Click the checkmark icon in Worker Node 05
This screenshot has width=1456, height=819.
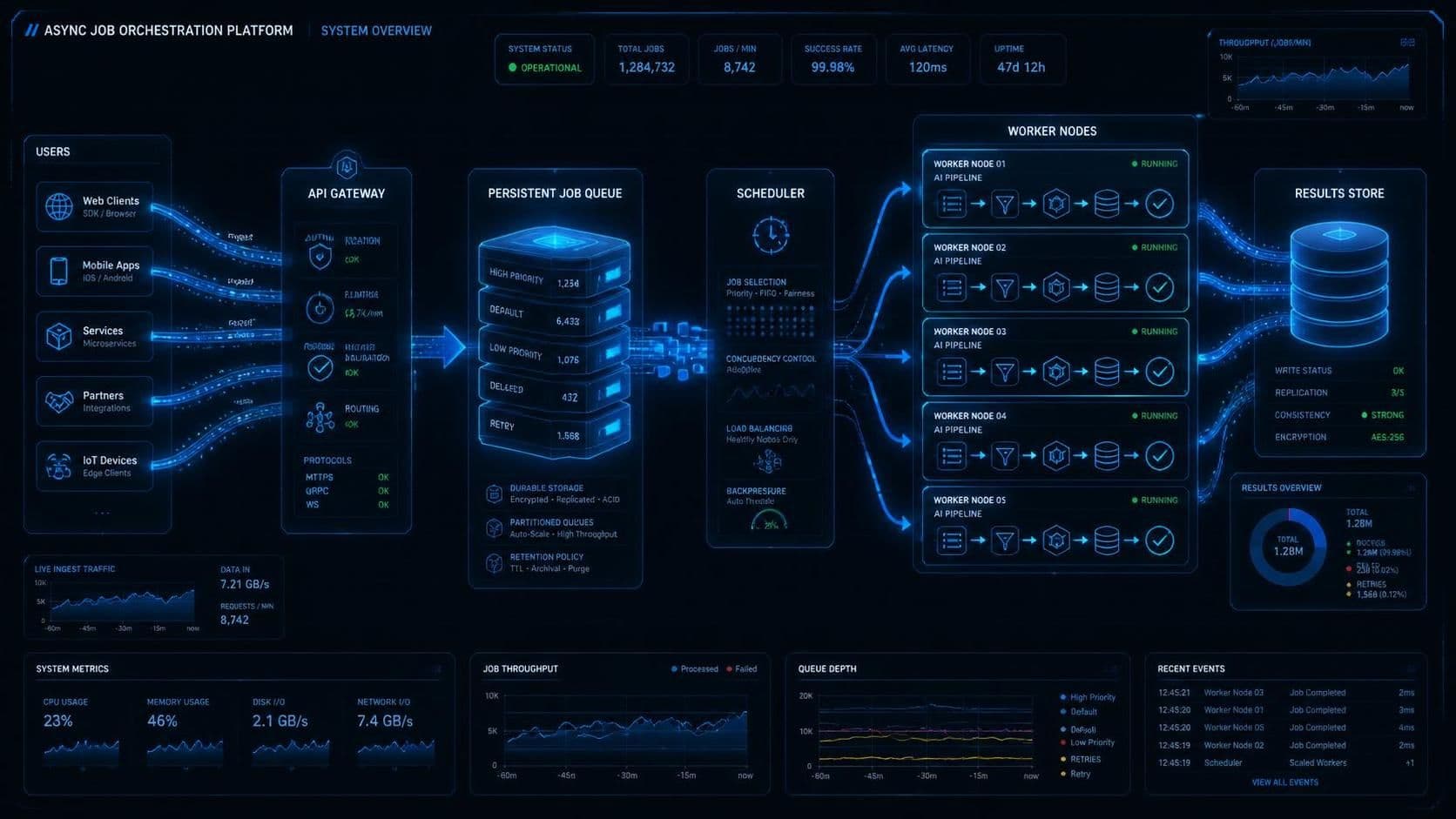[1159, 540]
